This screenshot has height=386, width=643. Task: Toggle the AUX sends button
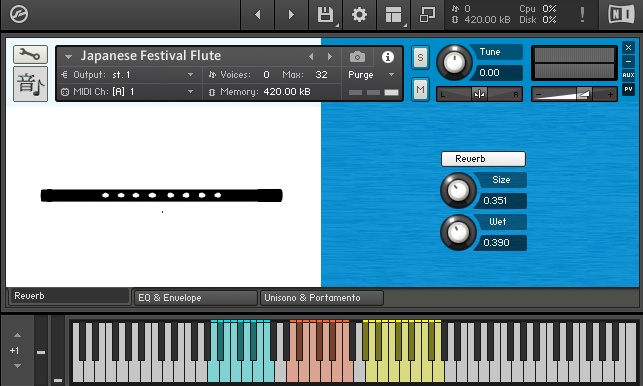click(628, 75)
